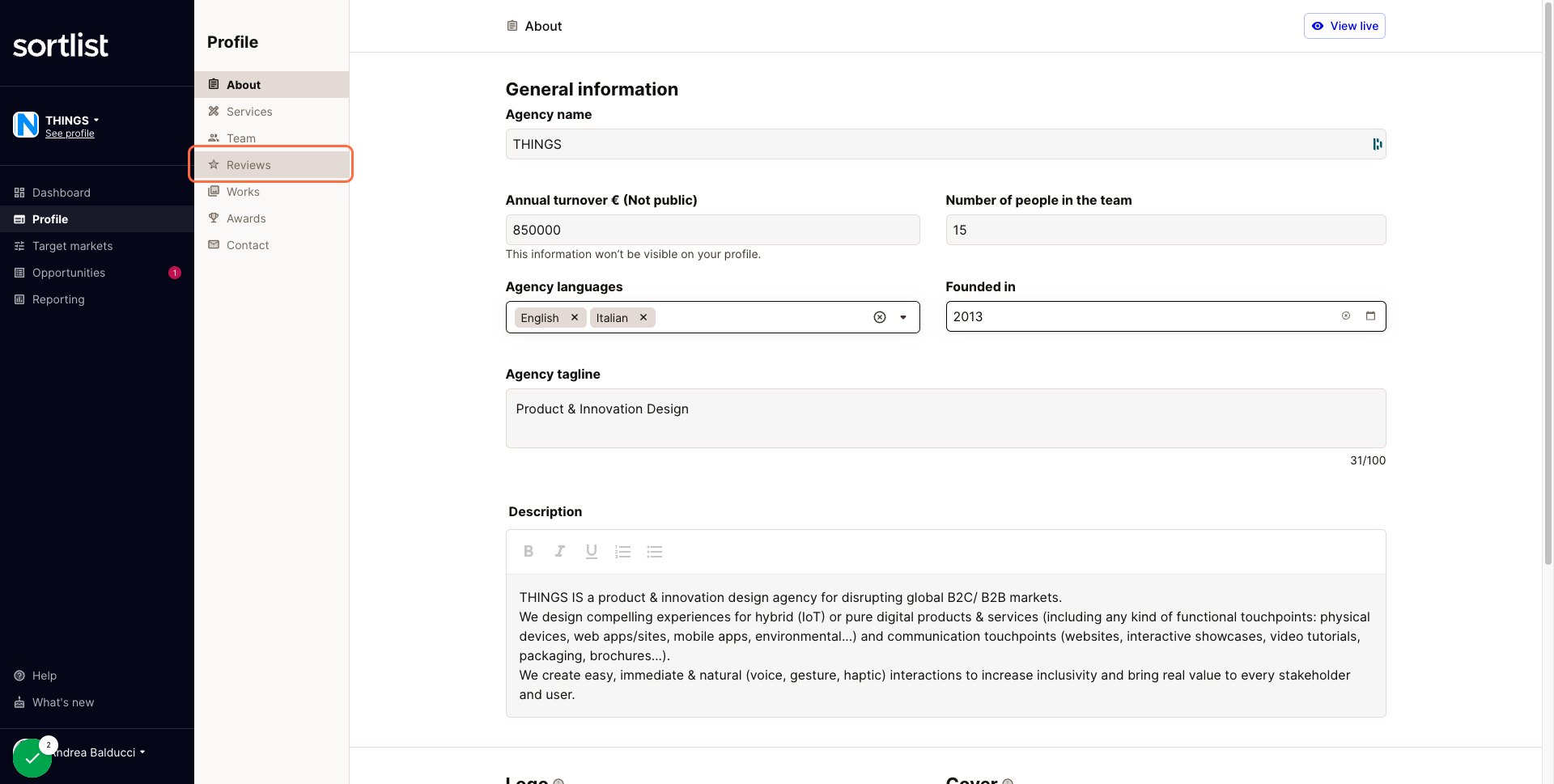The image size is (1554, 784).
Task: Open Target markets section
Action: click(97, 246)
